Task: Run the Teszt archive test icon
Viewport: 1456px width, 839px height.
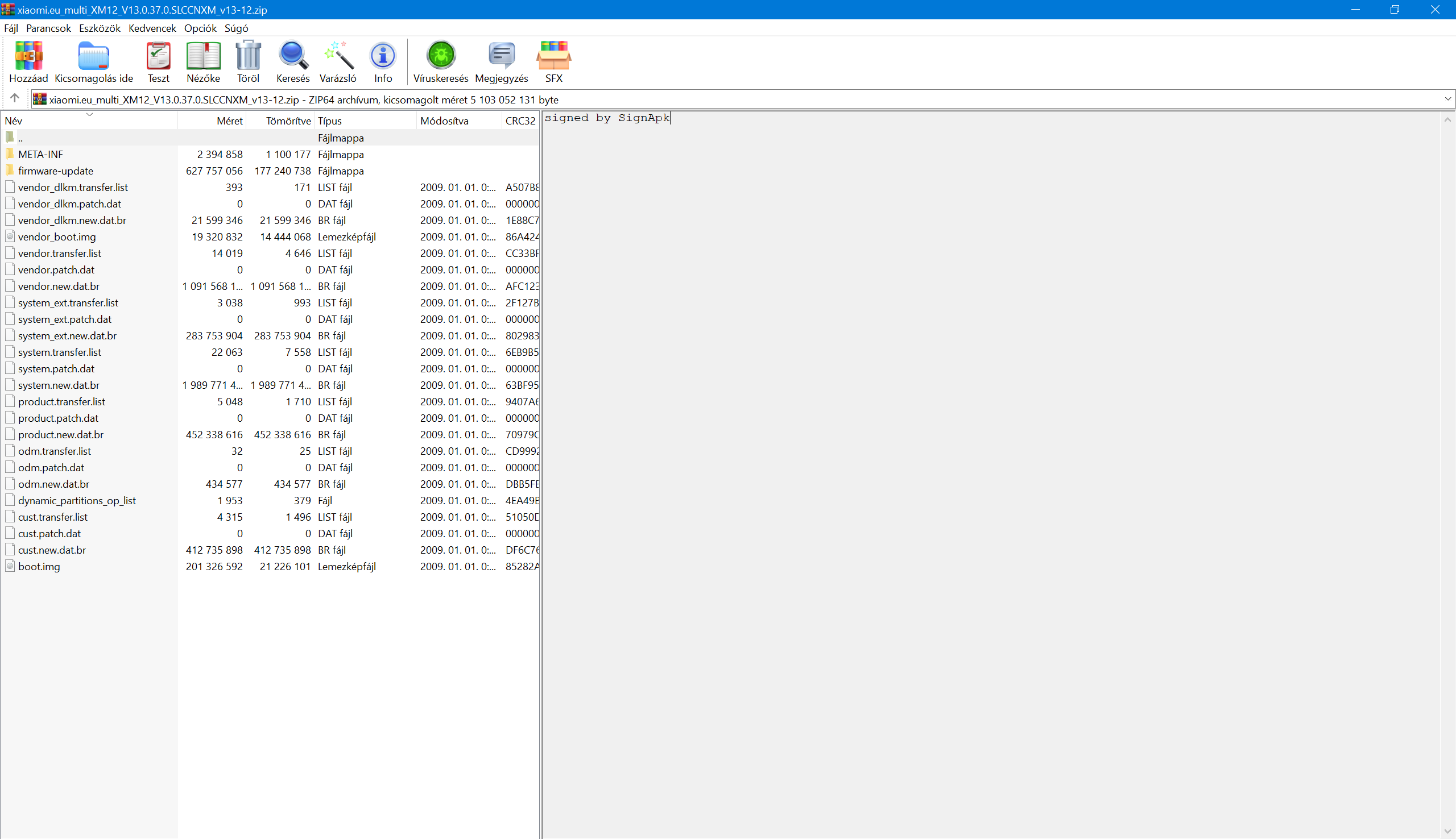Action: coord(158,55)
